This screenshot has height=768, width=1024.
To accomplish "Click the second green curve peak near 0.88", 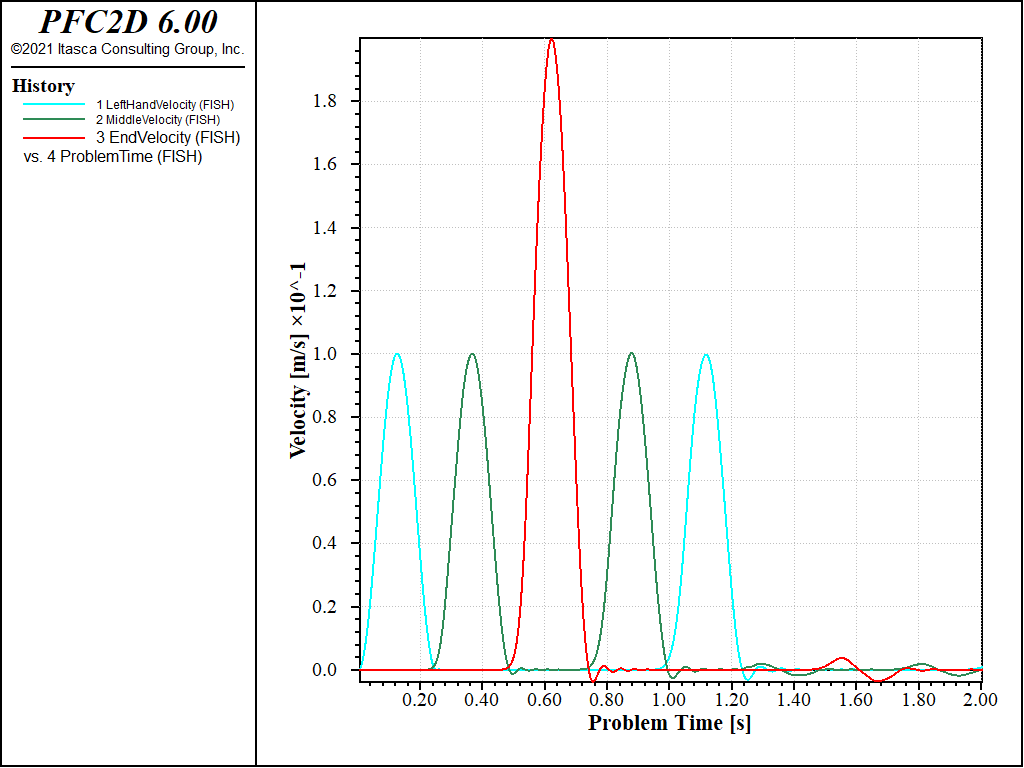I will [x=631, y=354].
